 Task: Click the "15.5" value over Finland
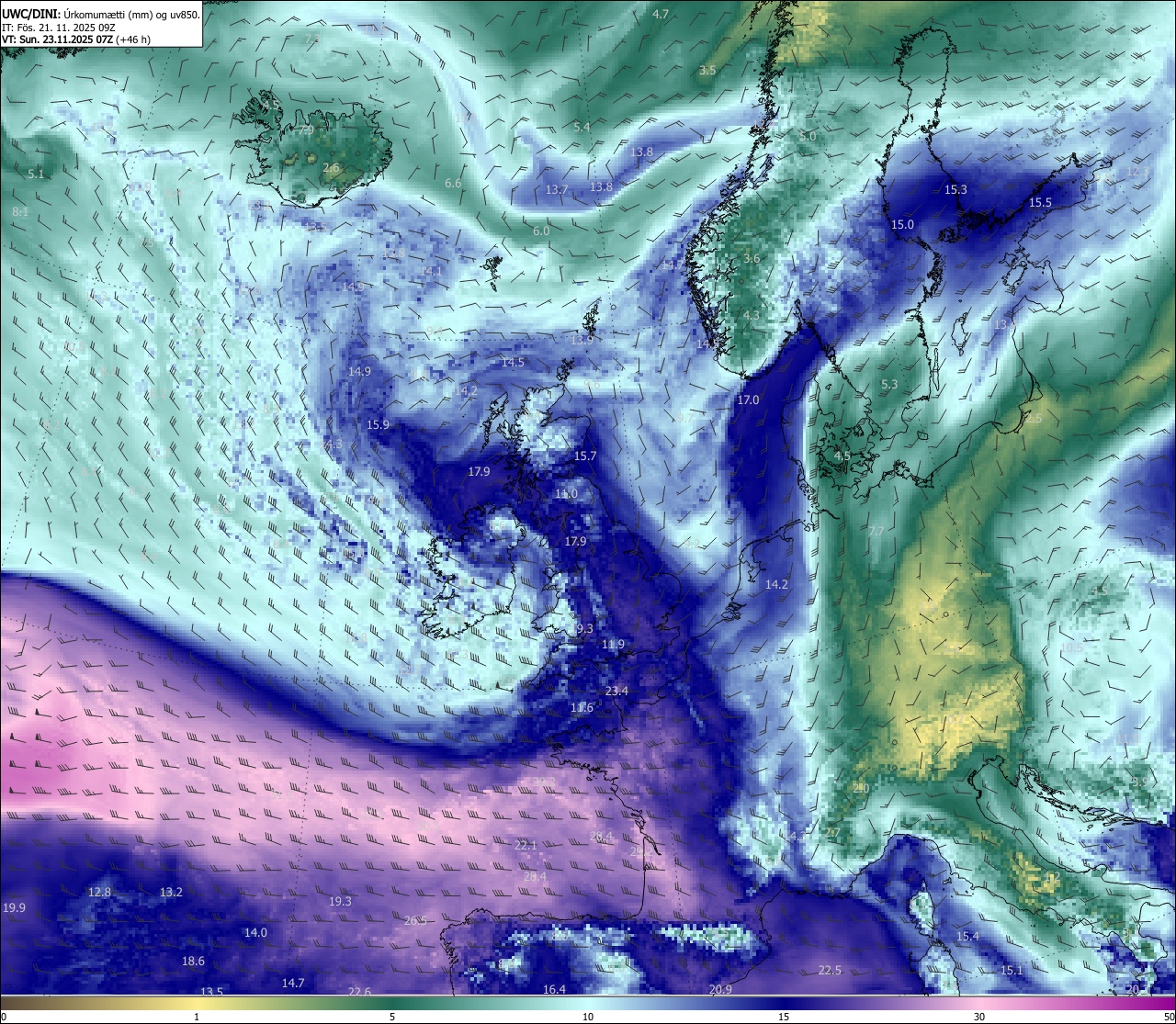pyautogui.click(x=1040, y=202)
